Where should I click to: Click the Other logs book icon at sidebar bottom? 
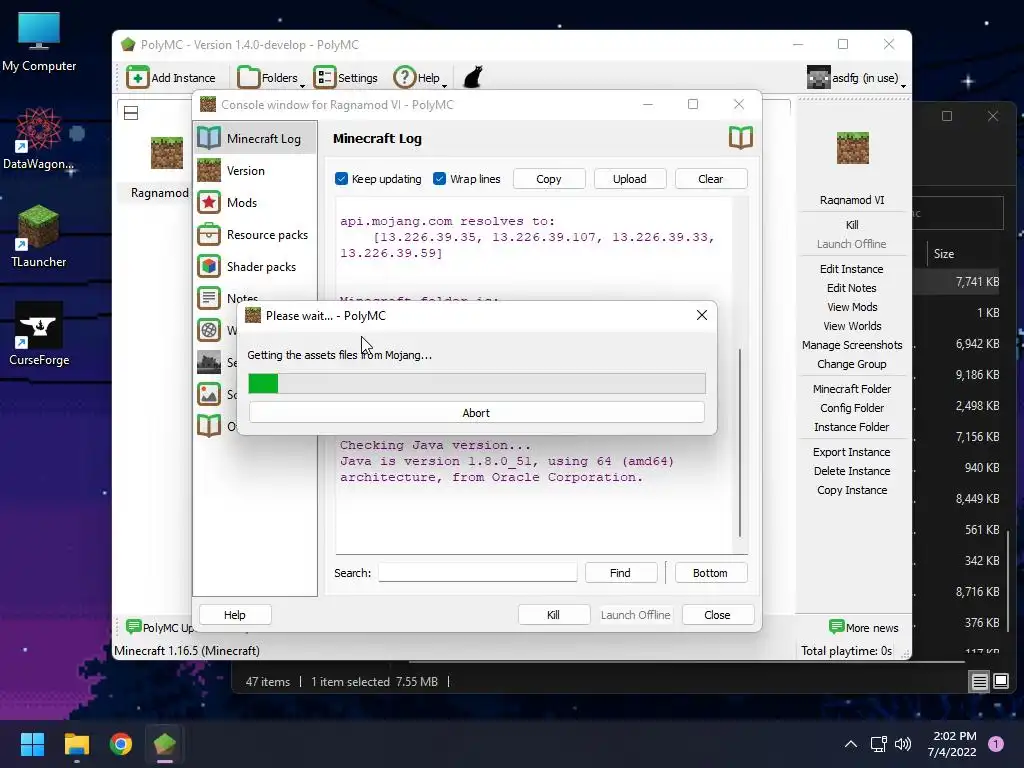[x=209, y=426]
